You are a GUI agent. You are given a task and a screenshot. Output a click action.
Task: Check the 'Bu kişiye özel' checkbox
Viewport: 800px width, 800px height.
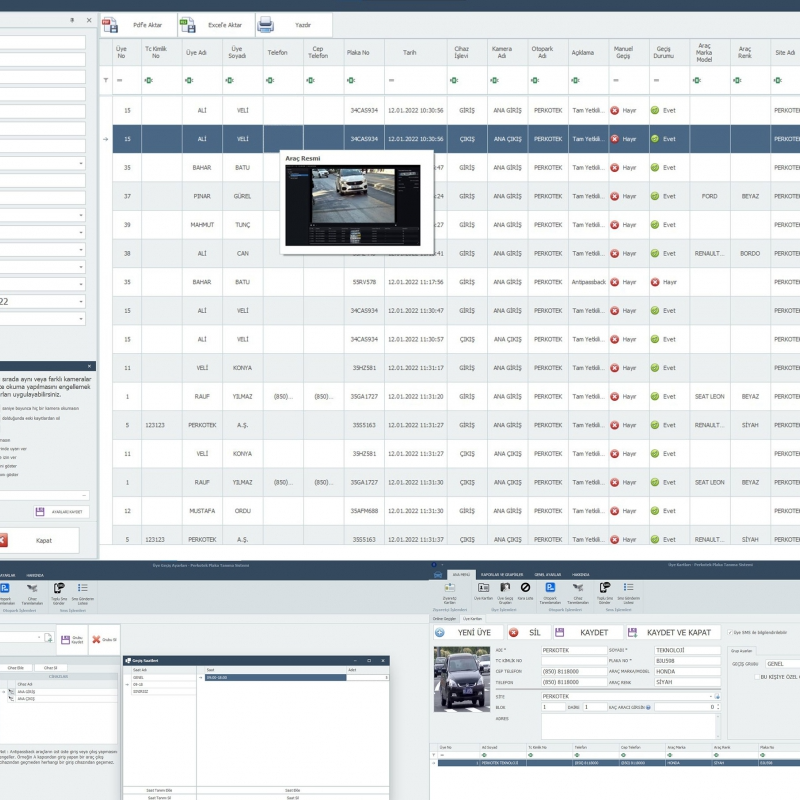click(x=757, y=676)
